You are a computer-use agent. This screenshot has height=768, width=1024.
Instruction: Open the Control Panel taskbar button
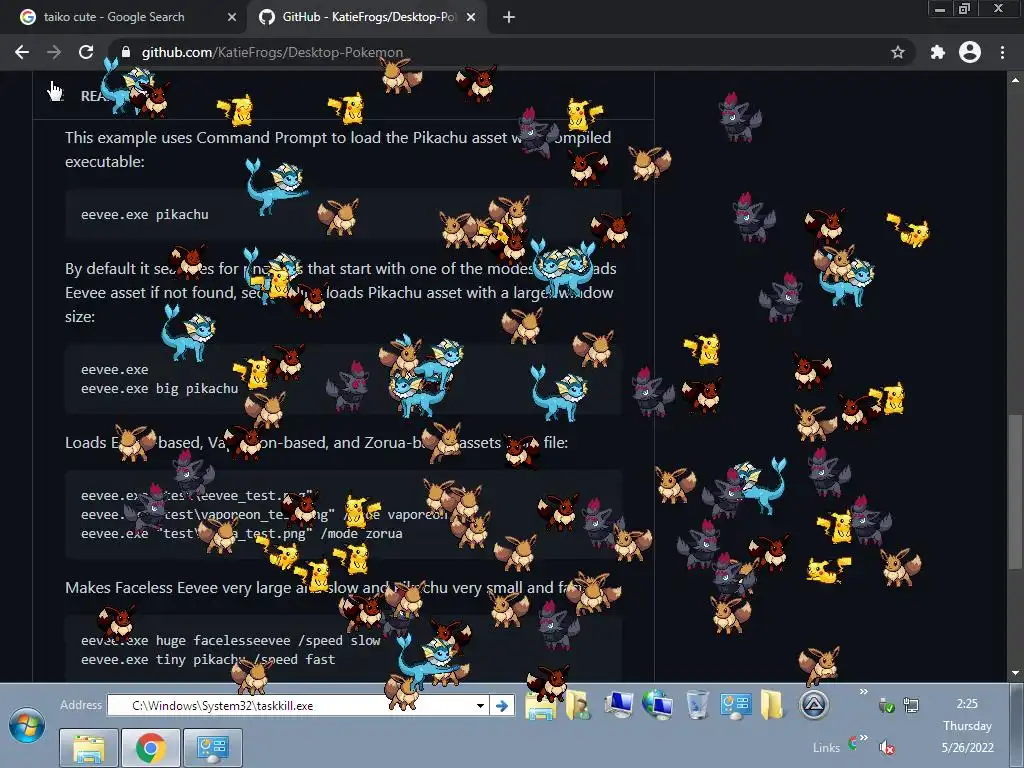(x=213, y=748)
